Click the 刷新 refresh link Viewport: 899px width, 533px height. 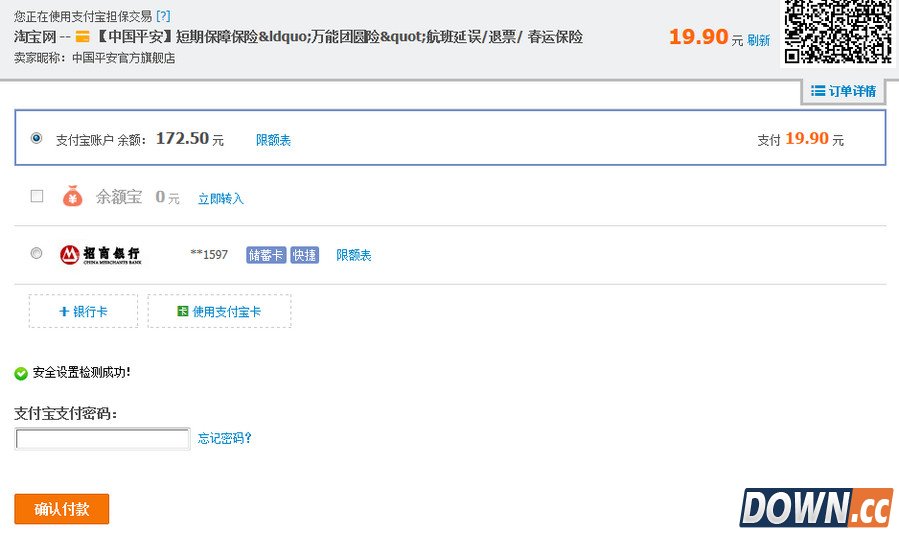tap(759, 41)
